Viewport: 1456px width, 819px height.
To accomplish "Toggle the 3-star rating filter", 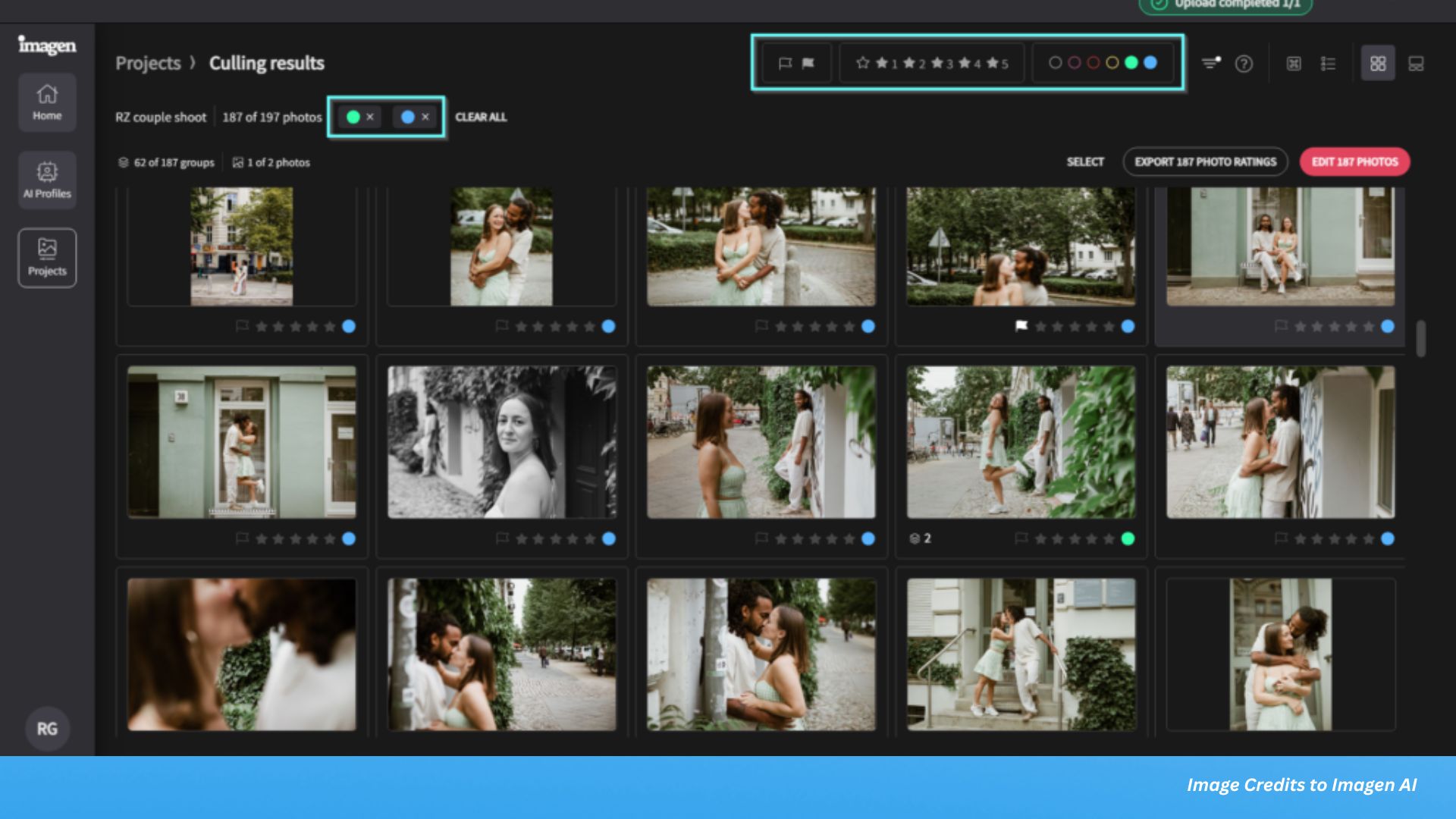I will click(942, 63).
